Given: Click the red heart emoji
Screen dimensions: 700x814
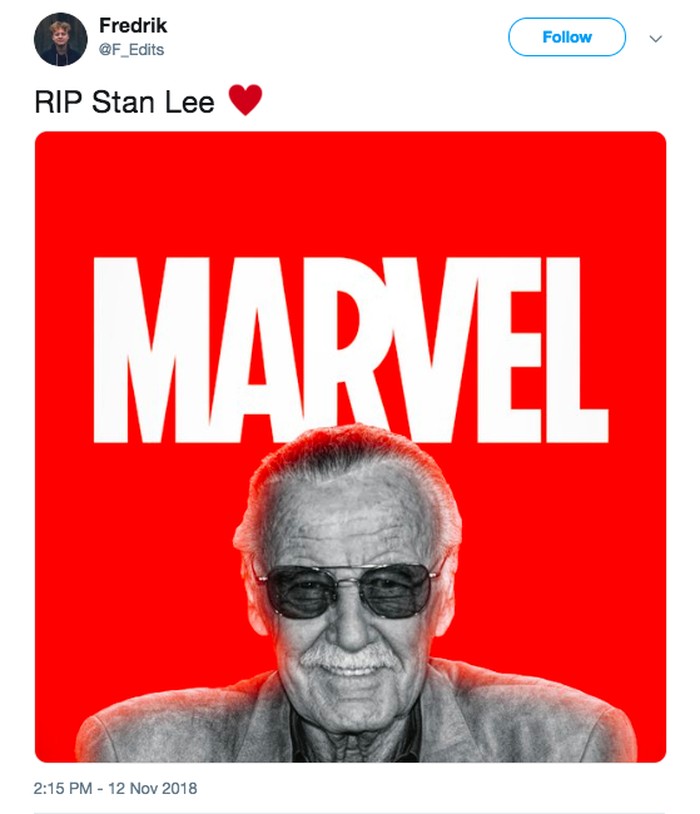Looking at the screenshot, I should click(x=245, y=100).
